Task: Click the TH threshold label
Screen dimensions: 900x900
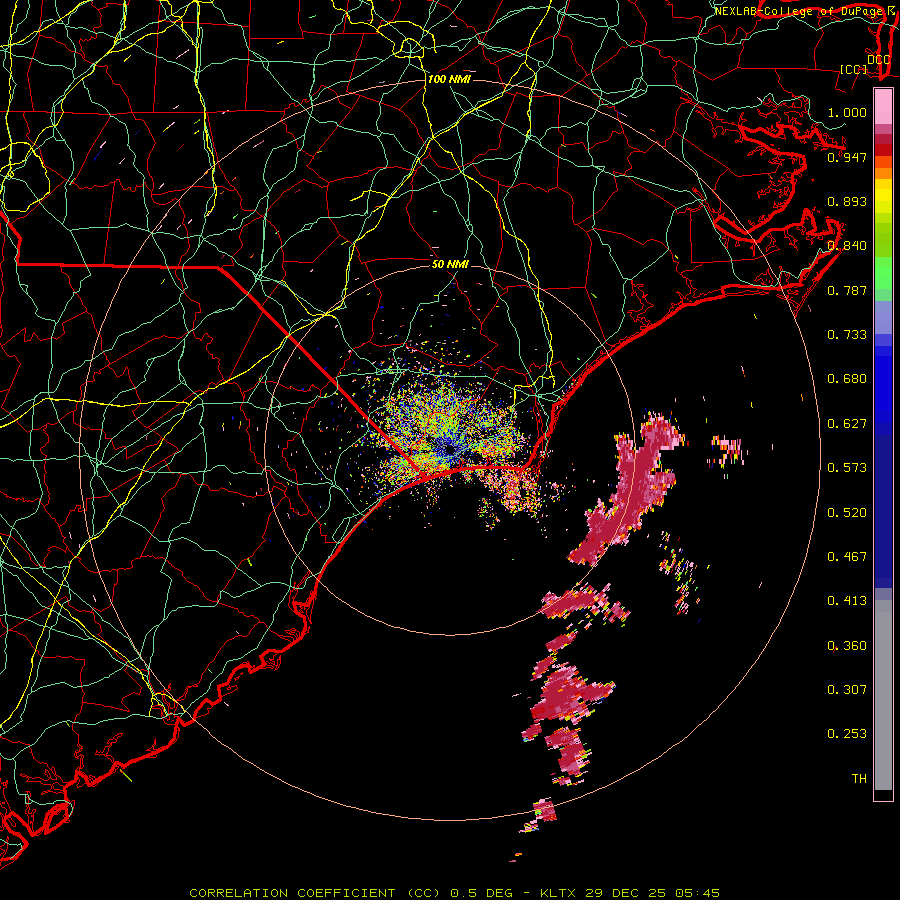Action: coord(859,779)
